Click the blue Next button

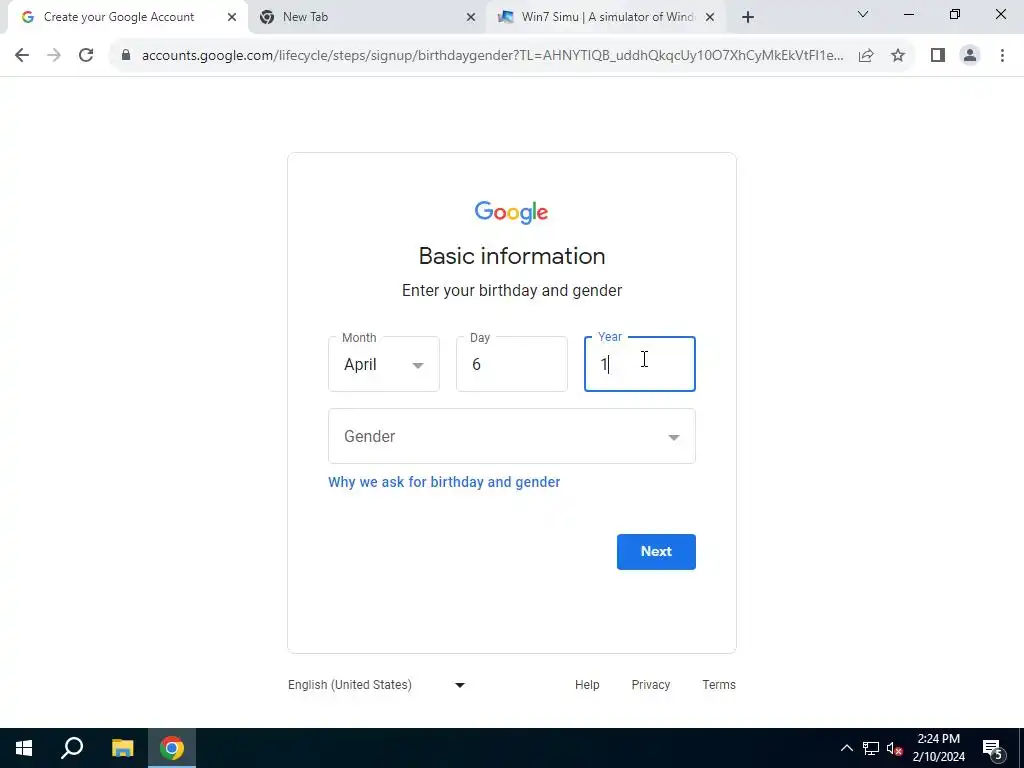[x=656, y=552]
